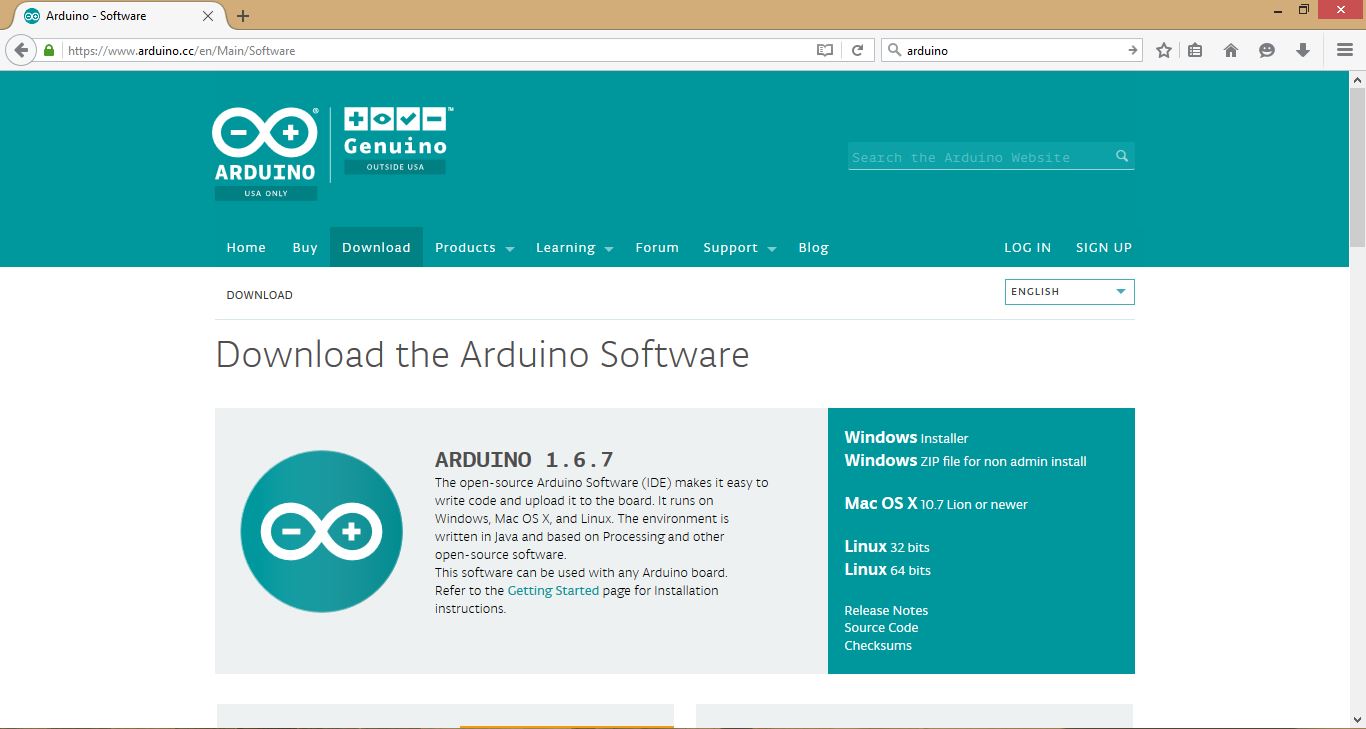Open Firefox bookmarks list icon

tap(1195, 49)
